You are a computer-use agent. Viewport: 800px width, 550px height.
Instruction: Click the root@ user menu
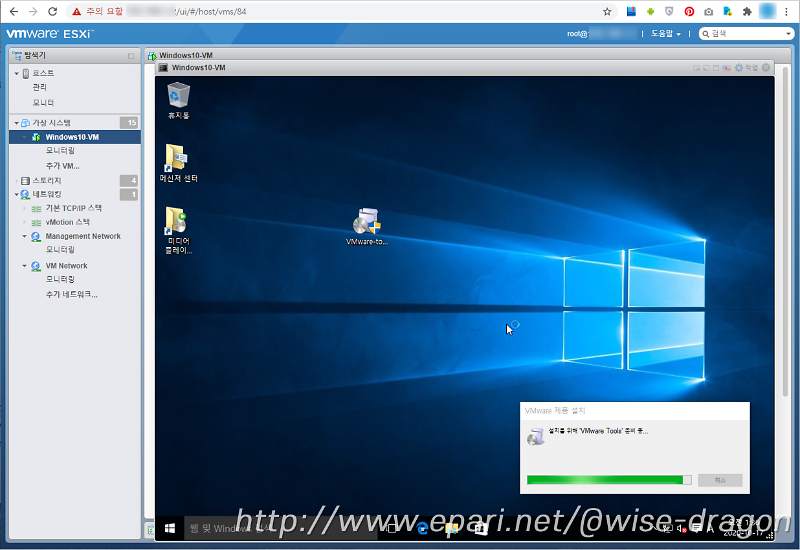[x=602, y=34]
